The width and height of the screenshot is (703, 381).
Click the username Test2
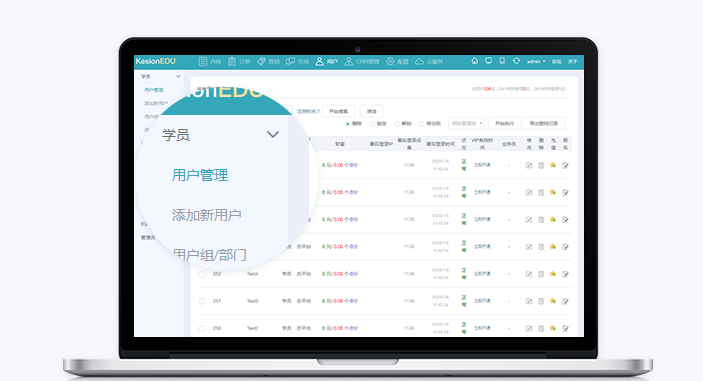tap(252, 329)
